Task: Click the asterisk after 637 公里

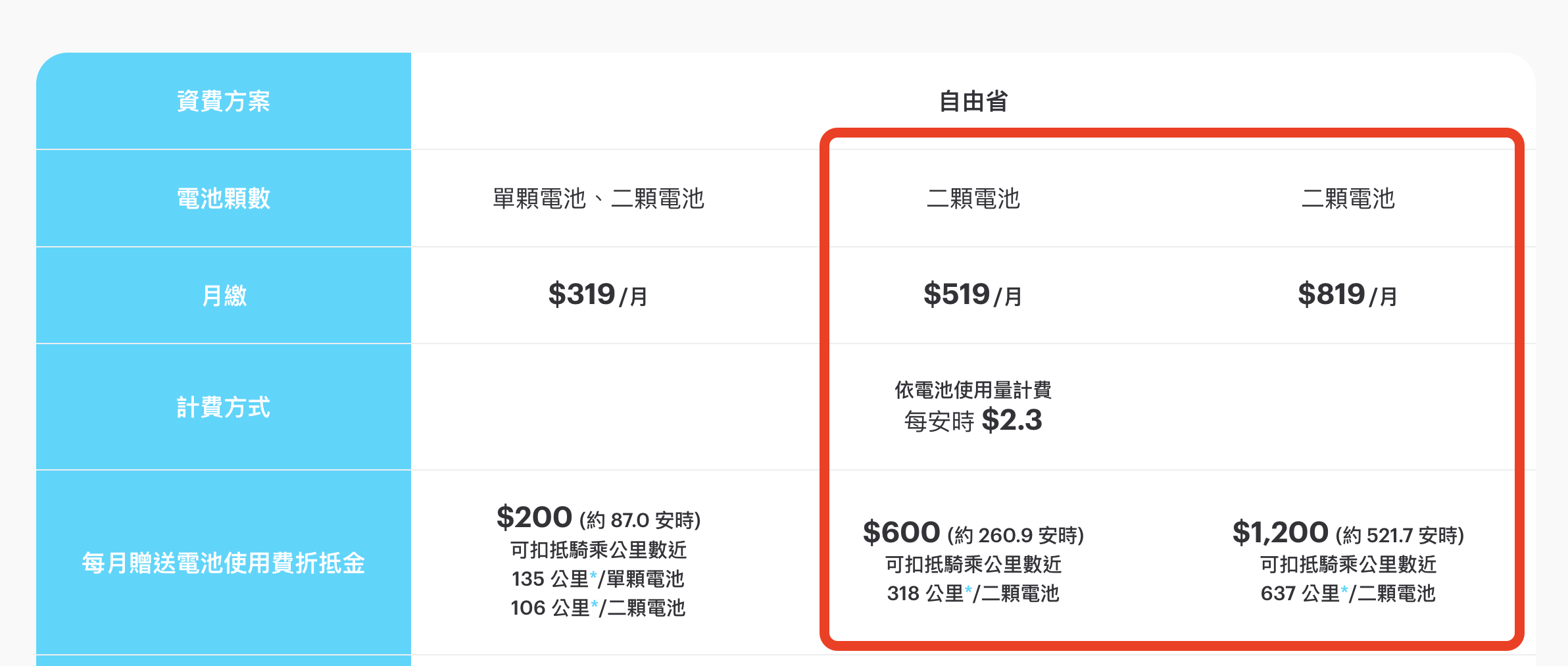Action: click(x=1344, y=590)
